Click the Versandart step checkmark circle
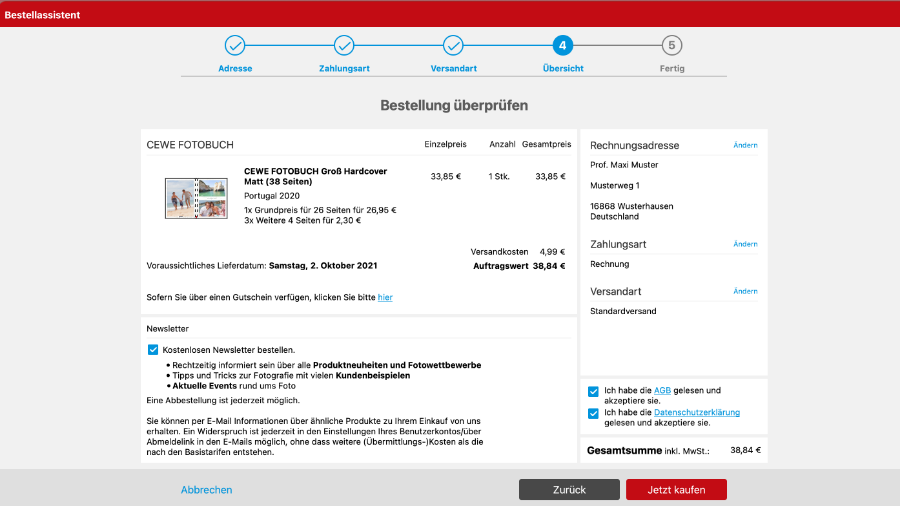Screen dimensions: 900x506 pyautogui.click(x=453, y=45)
